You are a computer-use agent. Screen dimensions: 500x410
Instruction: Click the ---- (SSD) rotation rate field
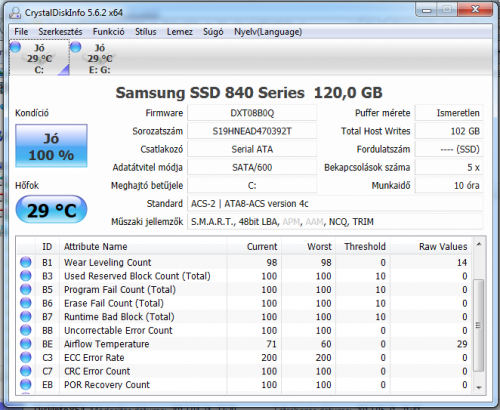point(449,149)
